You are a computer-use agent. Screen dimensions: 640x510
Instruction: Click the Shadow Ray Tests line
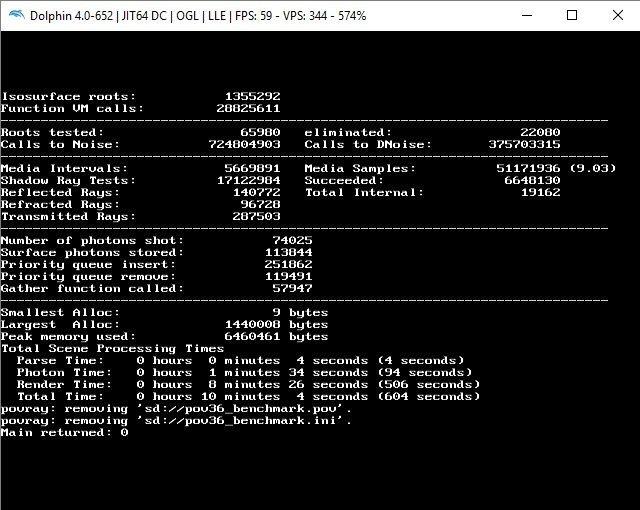click(140, 180)
